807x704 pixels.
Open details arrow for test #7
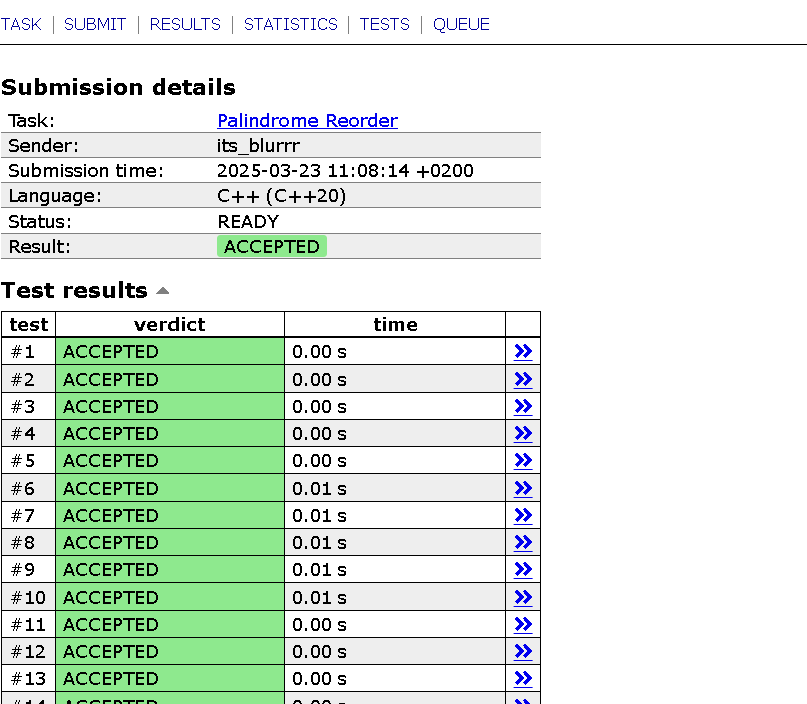523,515
